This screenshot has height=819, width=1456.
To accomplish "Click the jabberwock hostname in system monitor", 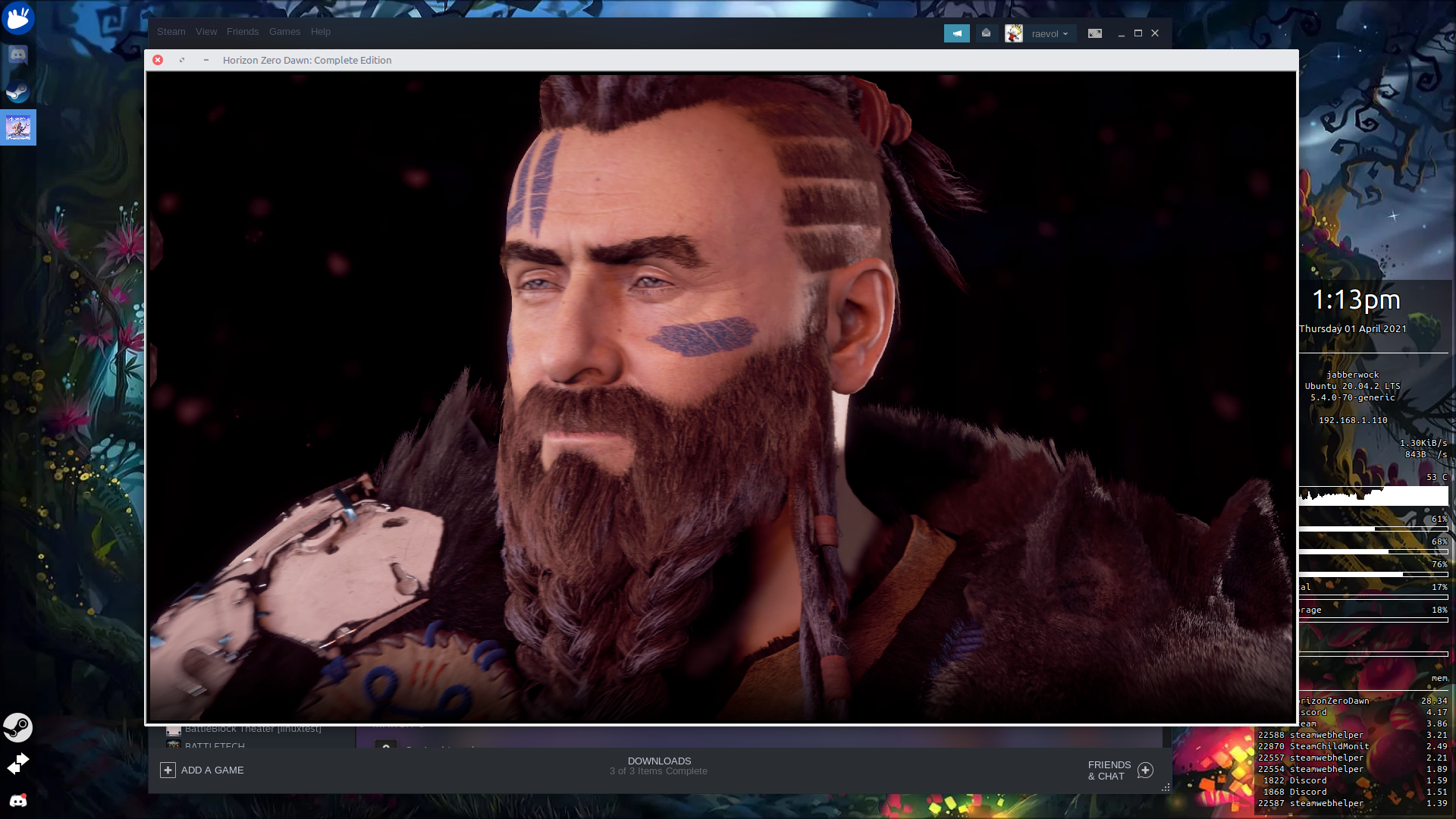I will coord(1352,375).
